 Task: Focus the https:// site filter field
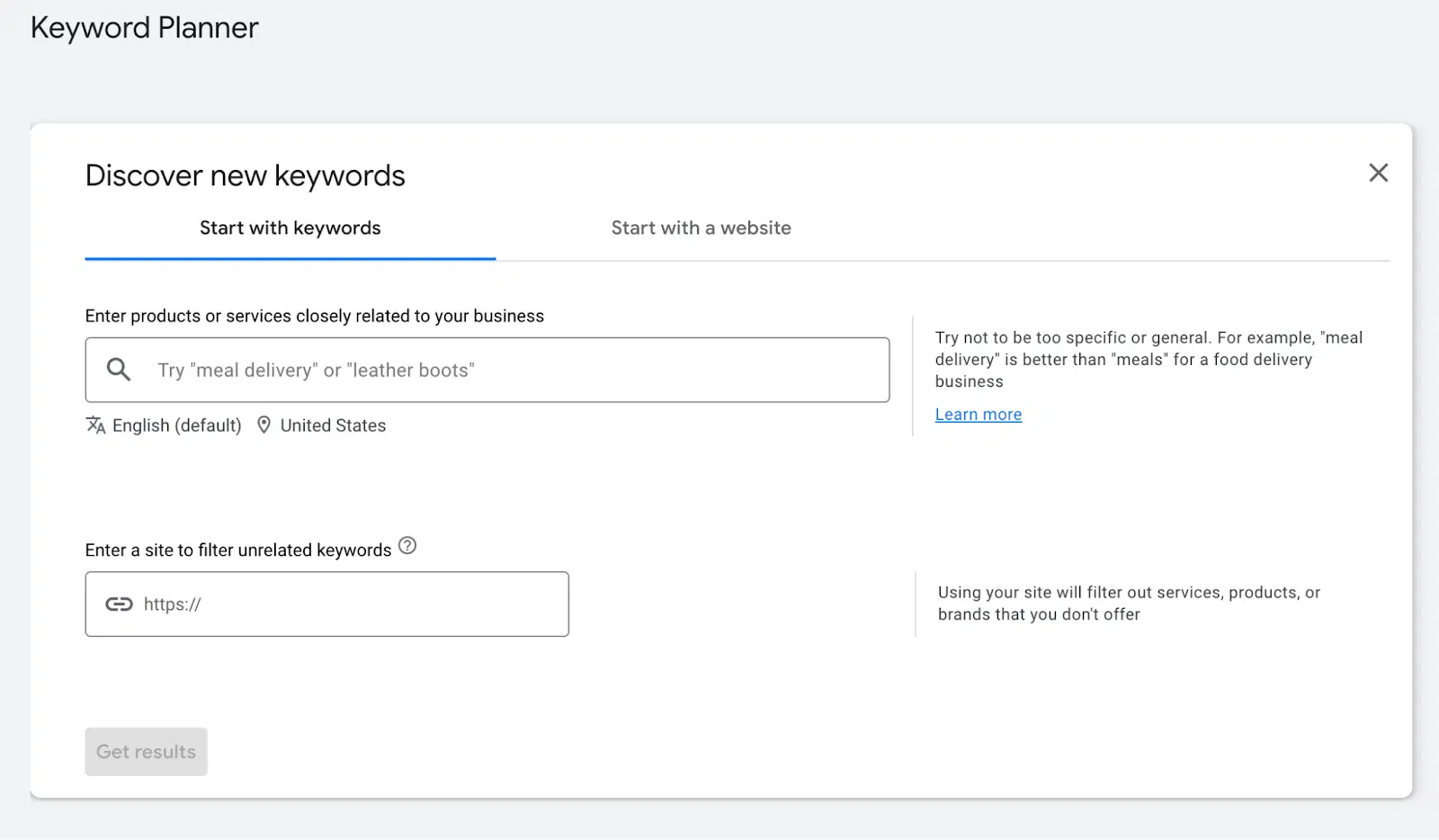click(327, 604)
